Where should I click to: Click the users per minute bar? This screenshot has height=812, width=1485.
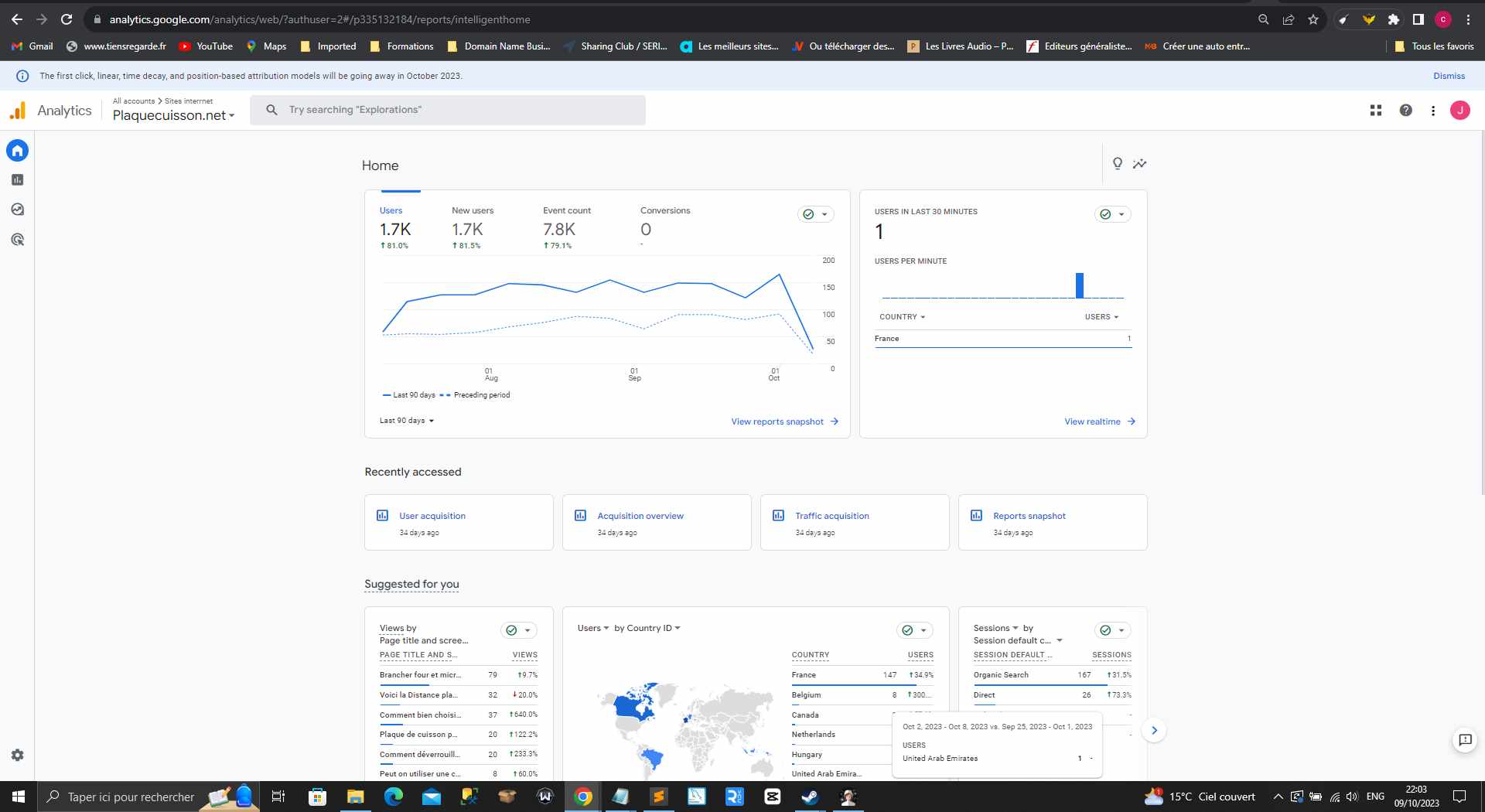pyautogui.click(x=1080, y=285)
